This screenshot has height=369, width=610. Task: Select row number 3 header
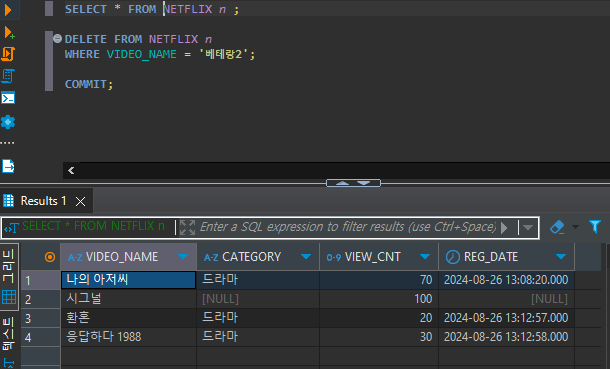(x=40, y=318)
